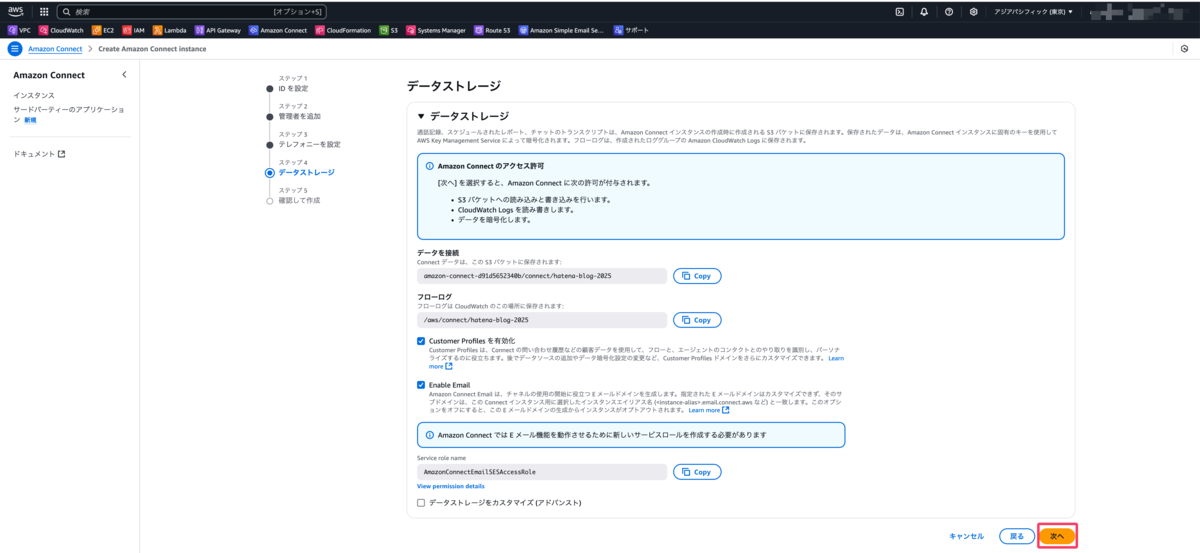This screenshot has width=1200, height=553.
Task: Copy the フローログ CloudWatch path
Action: (697, 320)
